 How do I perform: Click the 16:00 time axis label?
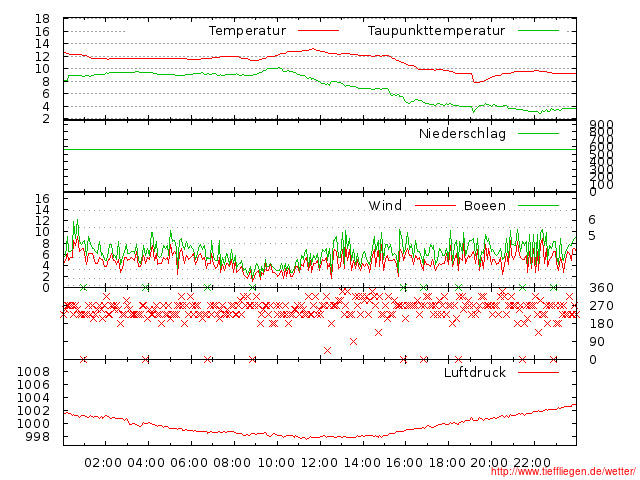[404, 463]
